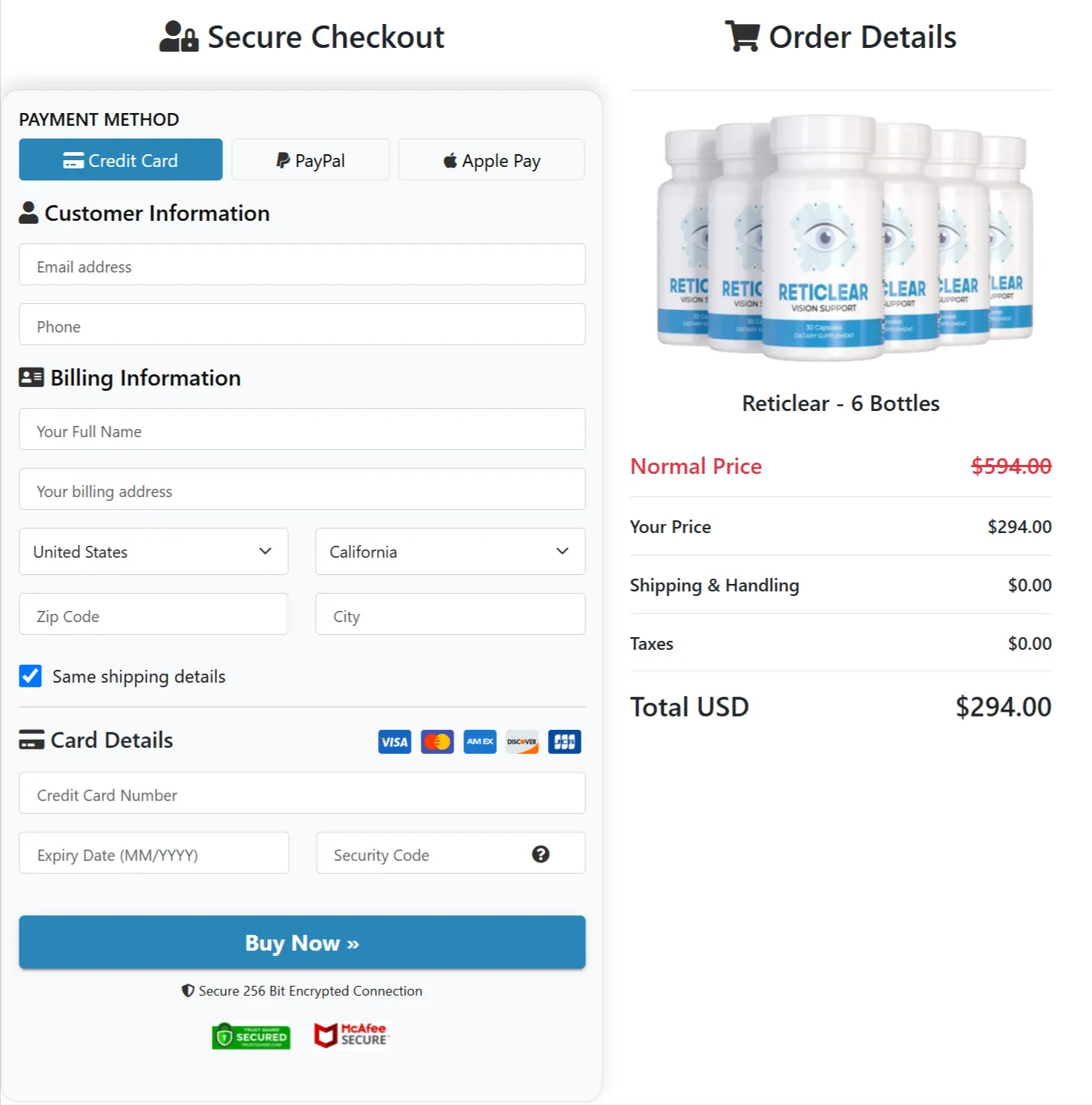Uncheck the Same shipping details checkbox
Viewport: 1092px width, 1105px height.
[30, 676]
